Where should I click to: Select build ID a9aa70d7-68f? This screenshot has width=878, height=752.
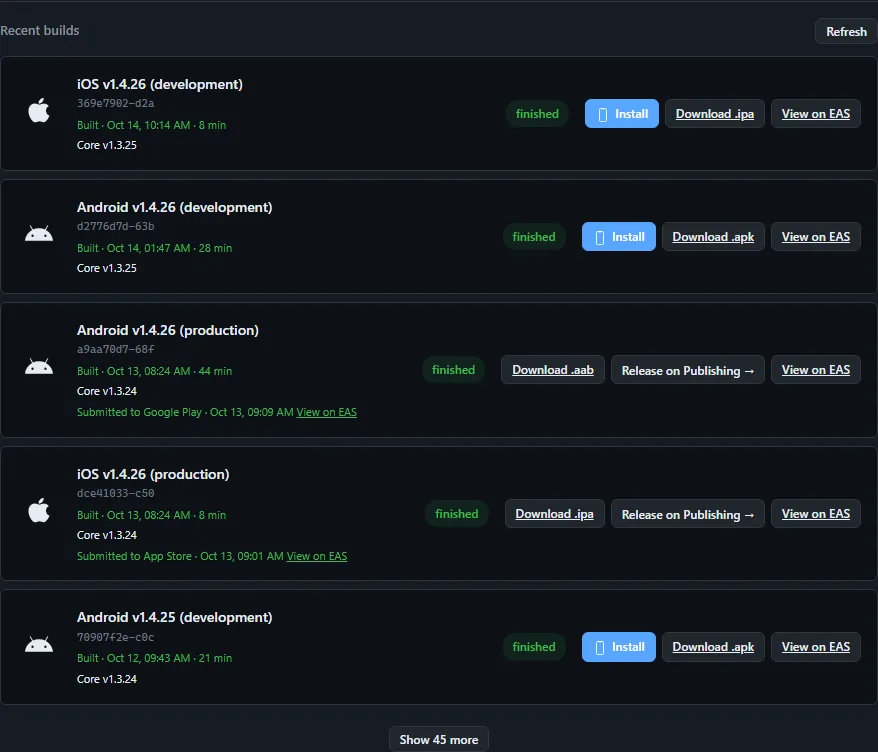point(115,349)
